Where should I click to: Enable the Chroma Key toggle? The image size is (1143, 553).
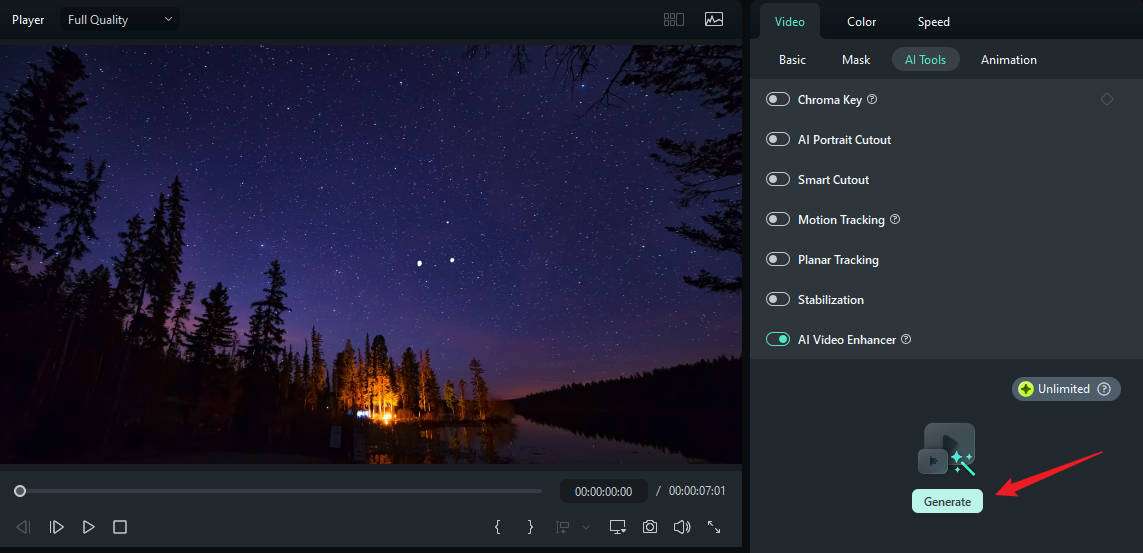pyautogui.click(x=778, y=99)
